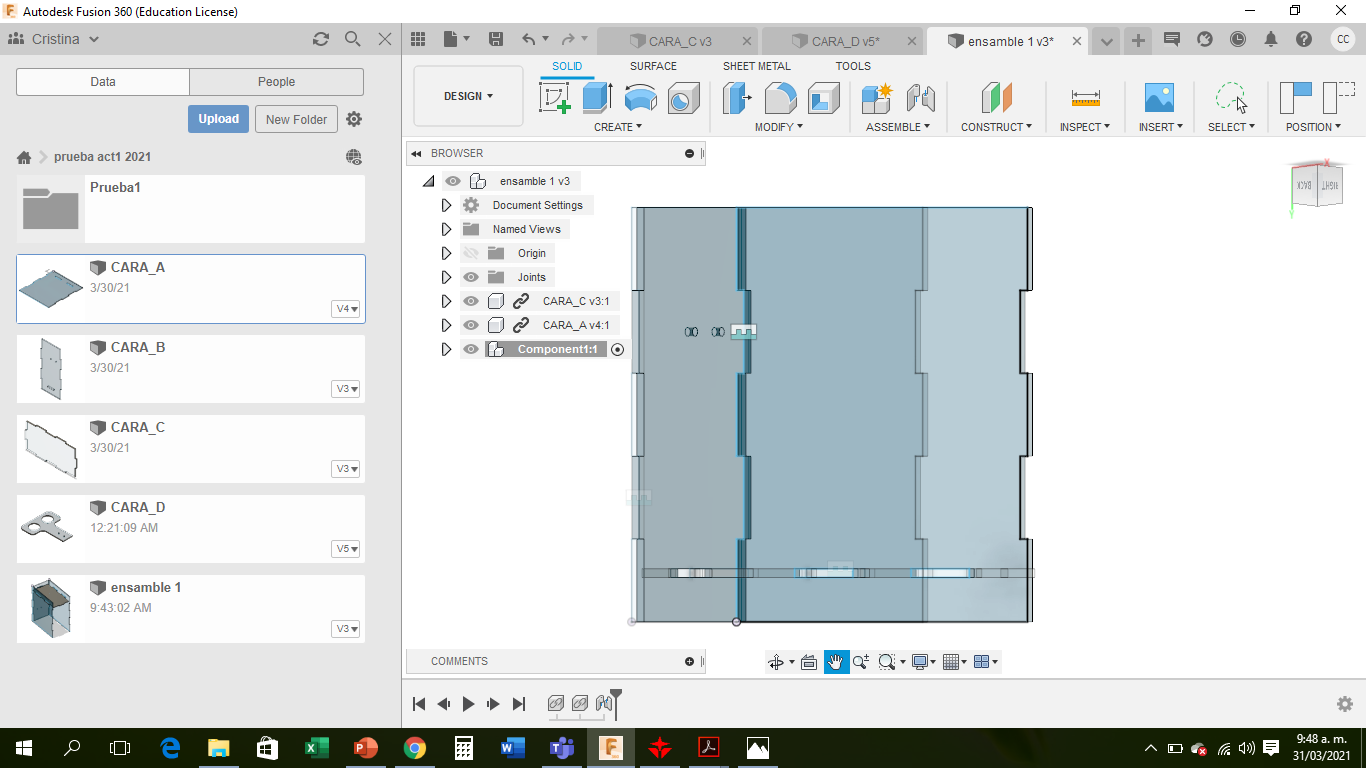This screenshot has height=768, width=1366.
Task: Select the Joint tool
Action: click(920, 98)
